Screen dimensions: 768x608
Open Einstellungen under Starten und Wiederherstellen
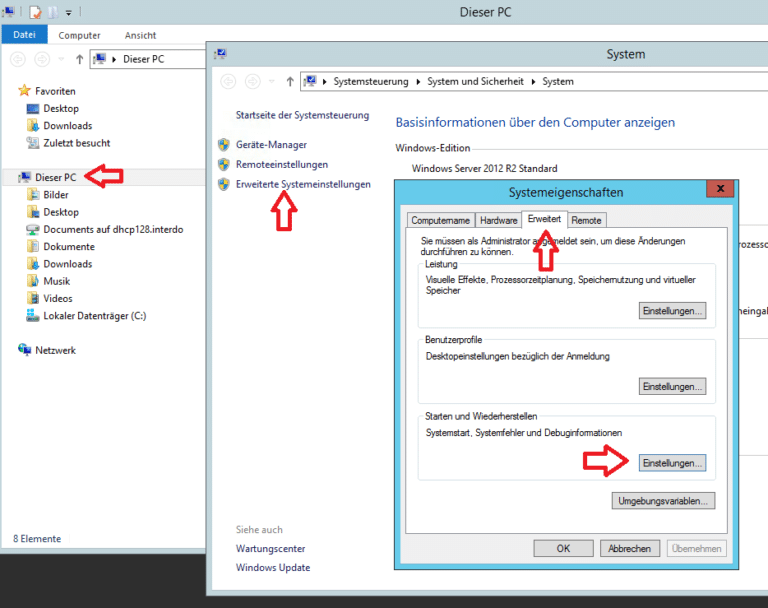[673, 463]
